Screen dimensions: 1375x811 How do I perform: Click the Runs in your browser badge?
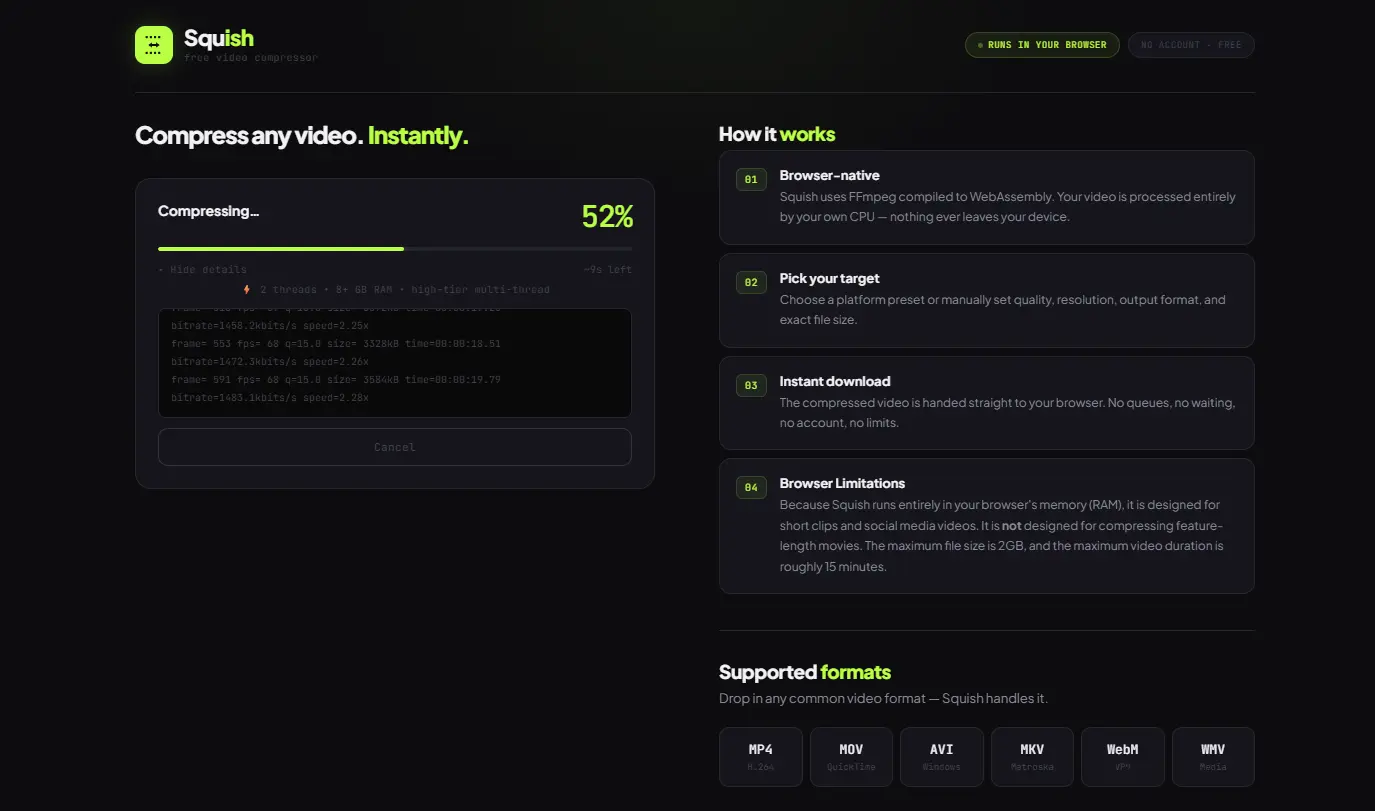point(1042,45)
